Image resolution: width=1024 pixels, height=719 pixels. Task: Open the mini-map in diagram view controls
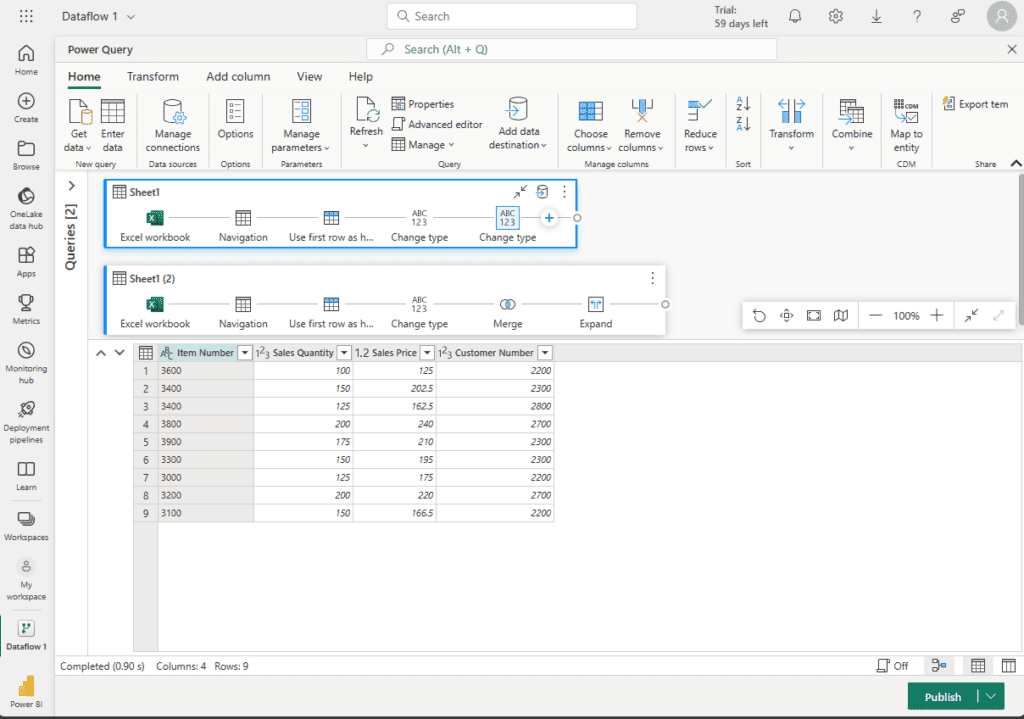841,315
